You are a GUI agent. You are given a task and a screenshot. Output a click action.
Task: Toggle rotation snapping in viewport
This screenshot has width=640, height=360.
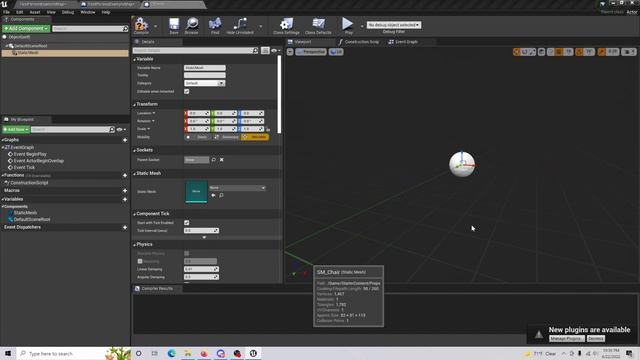coord(579,52)
